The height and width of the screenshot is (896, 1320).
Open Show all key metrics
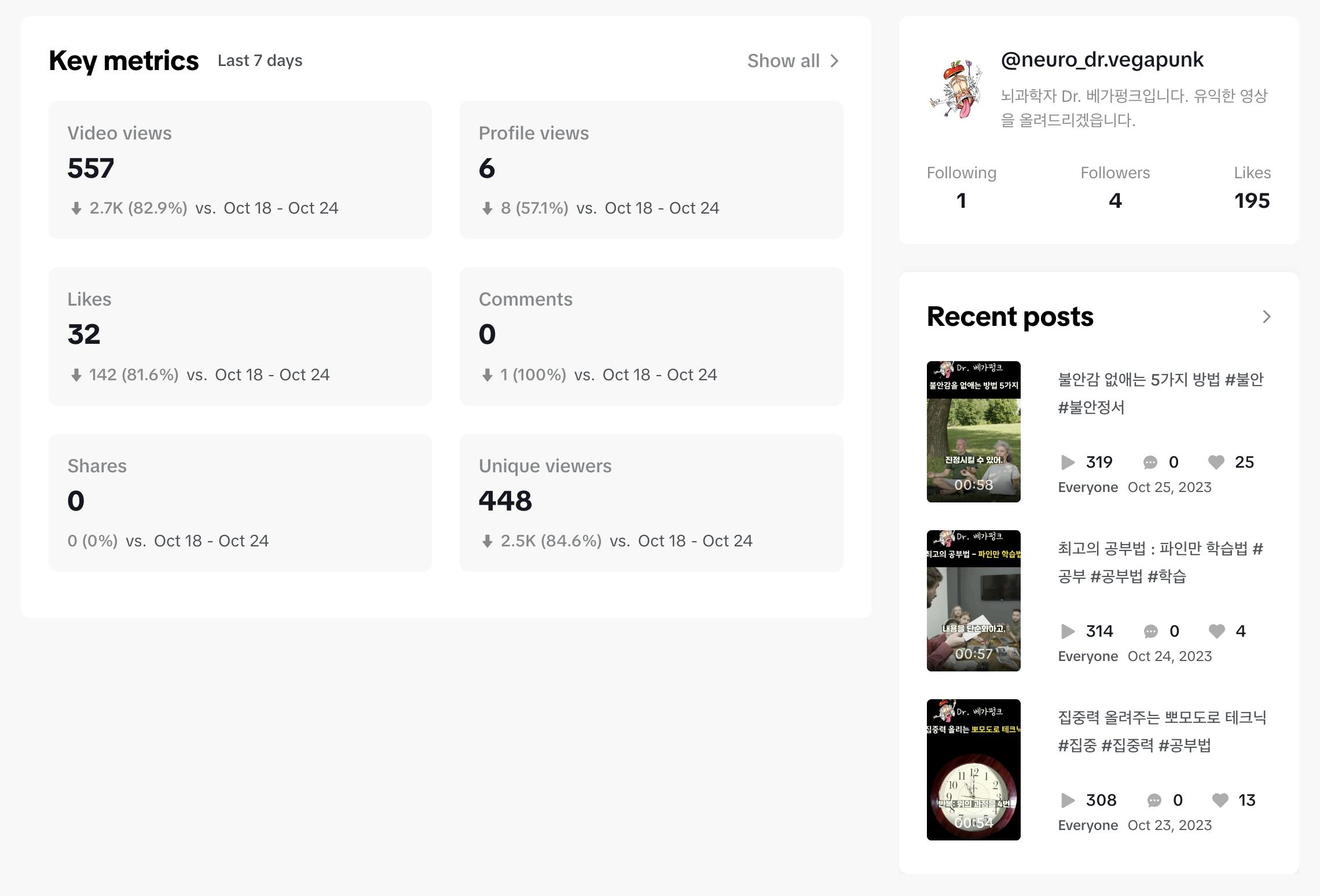pos(783,61)
